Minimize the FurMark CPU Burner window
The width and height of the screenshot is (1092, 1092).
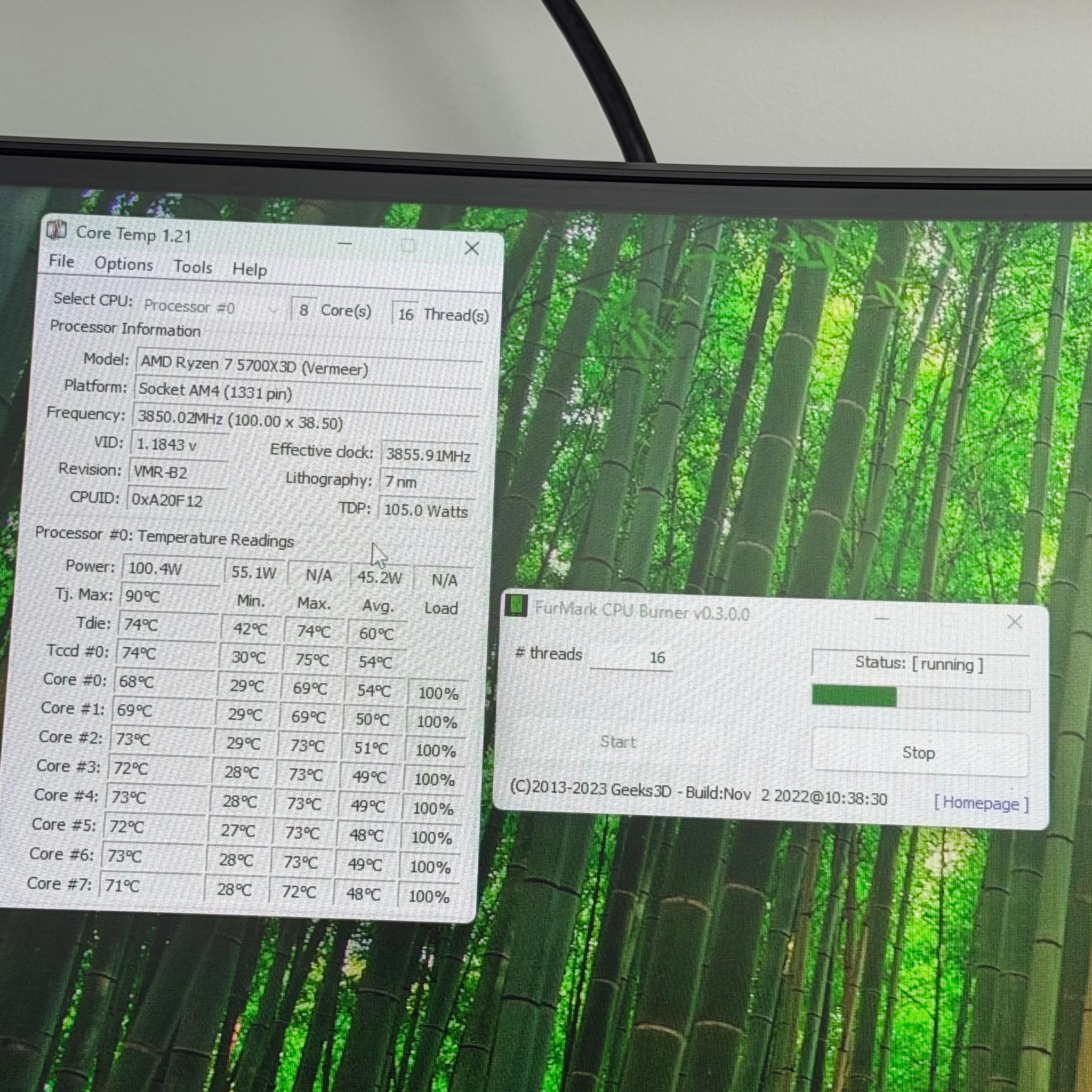point(882,619)
